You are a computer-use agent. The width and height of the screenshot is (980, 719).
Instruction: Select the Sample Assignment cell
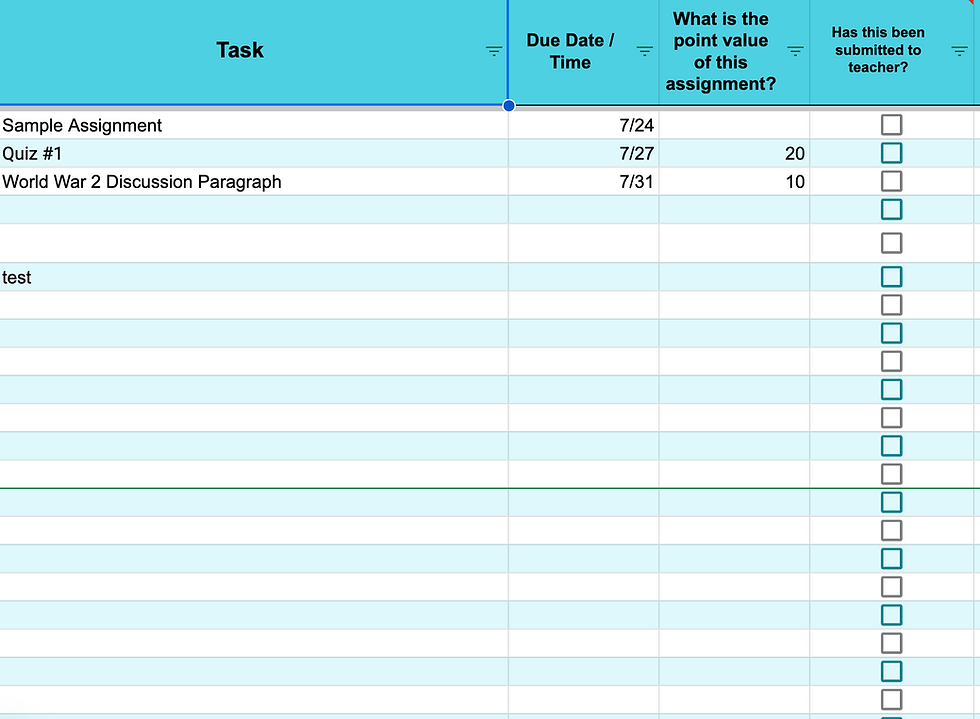[254, 125]
